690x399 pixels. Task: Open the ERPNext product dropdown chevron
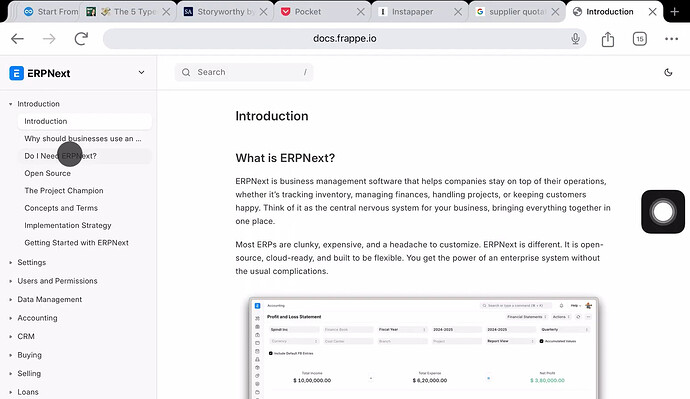pos(141,73)
